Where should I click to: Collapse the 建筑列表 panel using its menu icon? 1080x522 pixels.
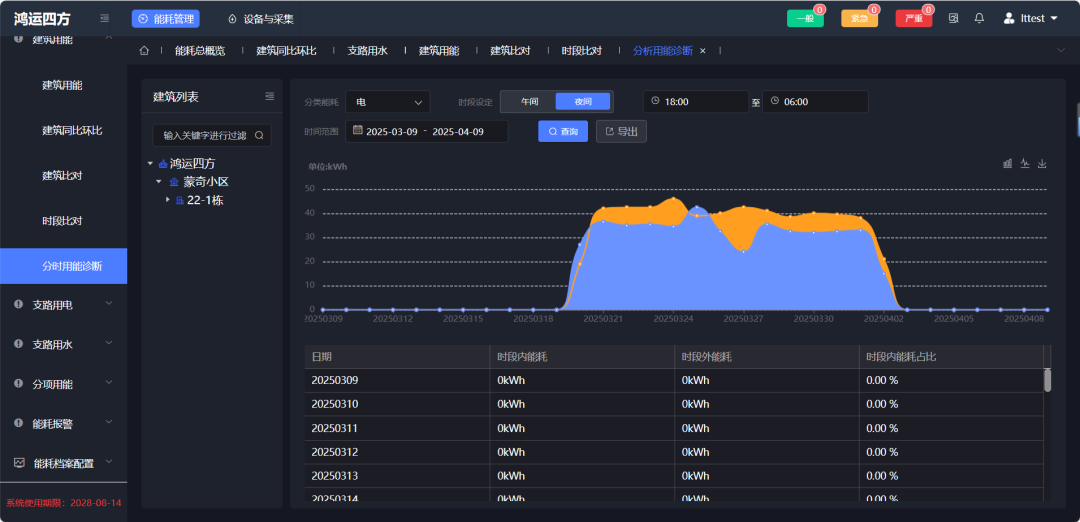(x=269, y=97)
